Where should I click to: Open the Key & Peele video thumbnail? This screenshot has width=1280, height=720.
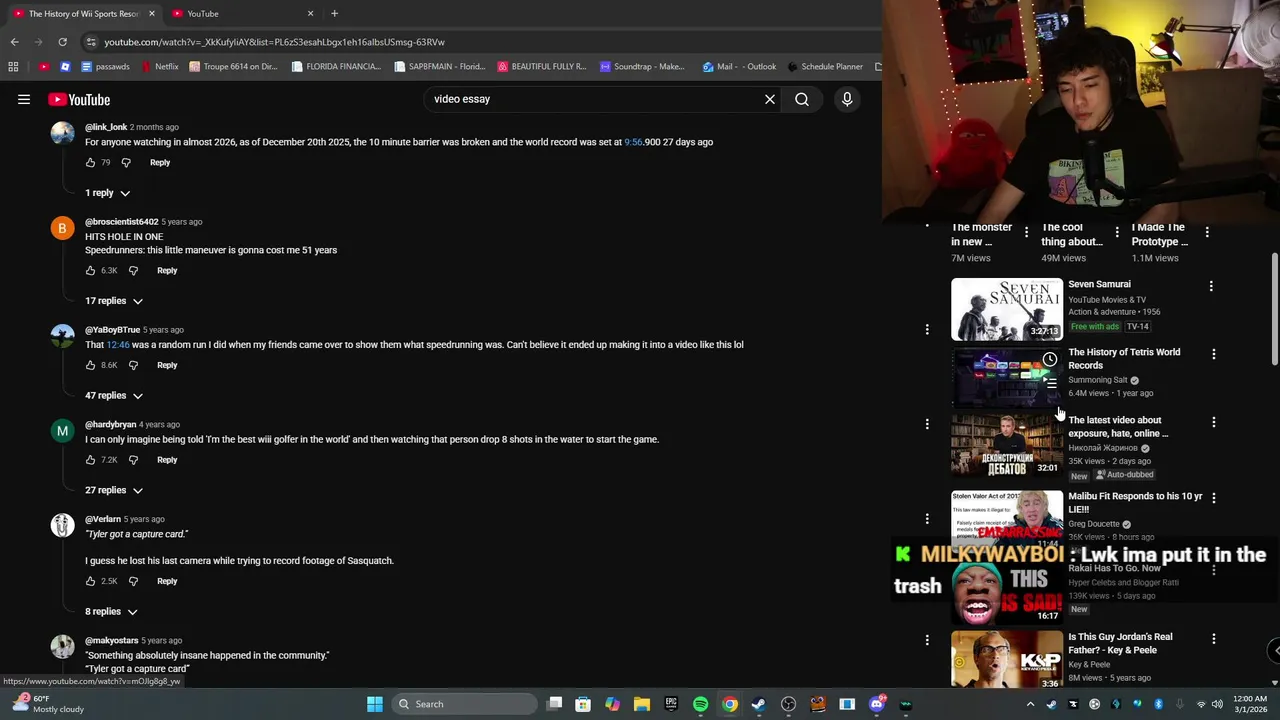pos(1007,659)
